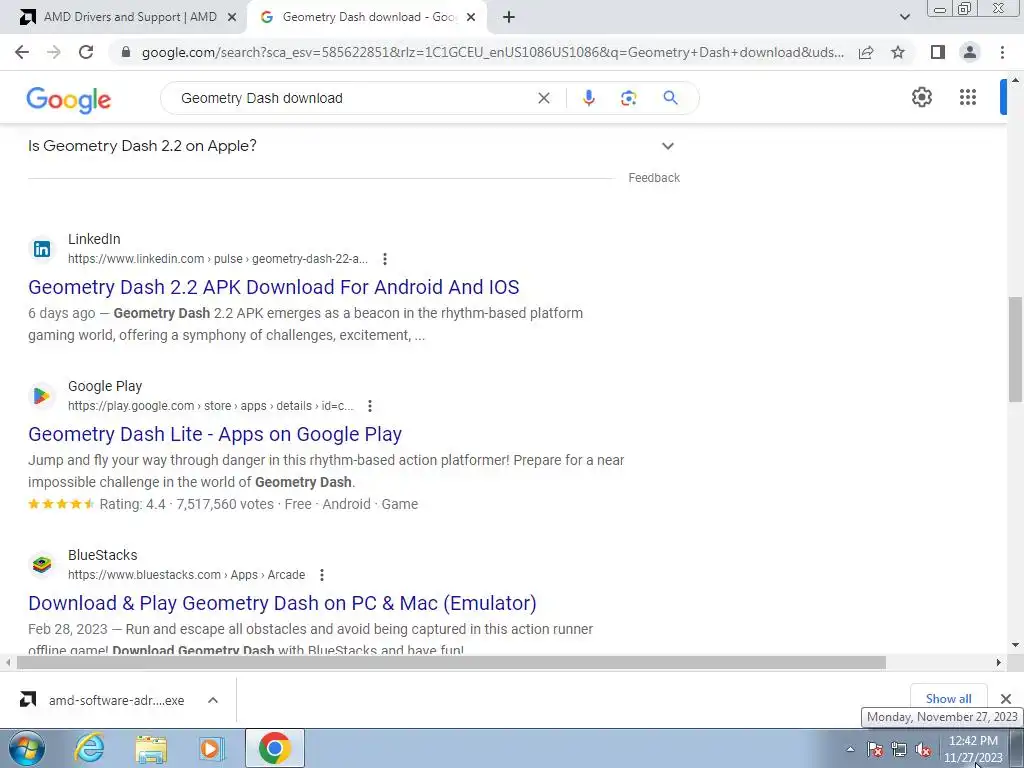Expand 'Is Geometry Dash 2.2 on Apple?' question
The width and height of the screenshot is (1024, 768).
[353, 146]
